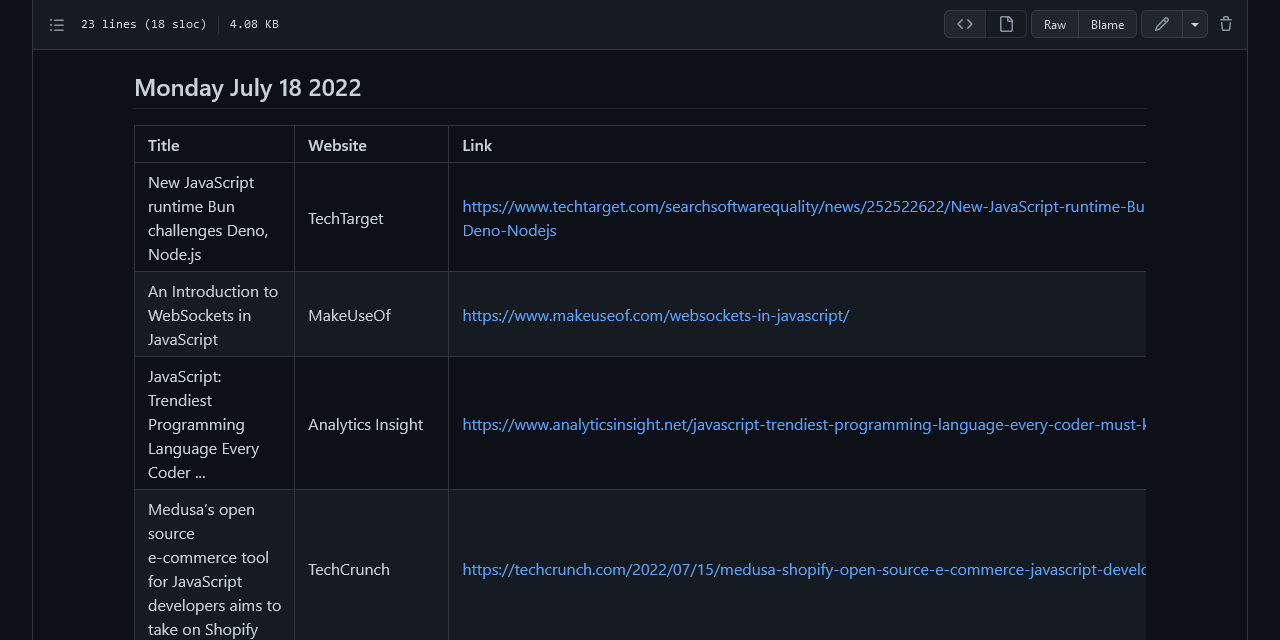Screen dimensions: 1280x640
Task: Select the Monday July 18 2022 heading
Action: coord(247,88)
